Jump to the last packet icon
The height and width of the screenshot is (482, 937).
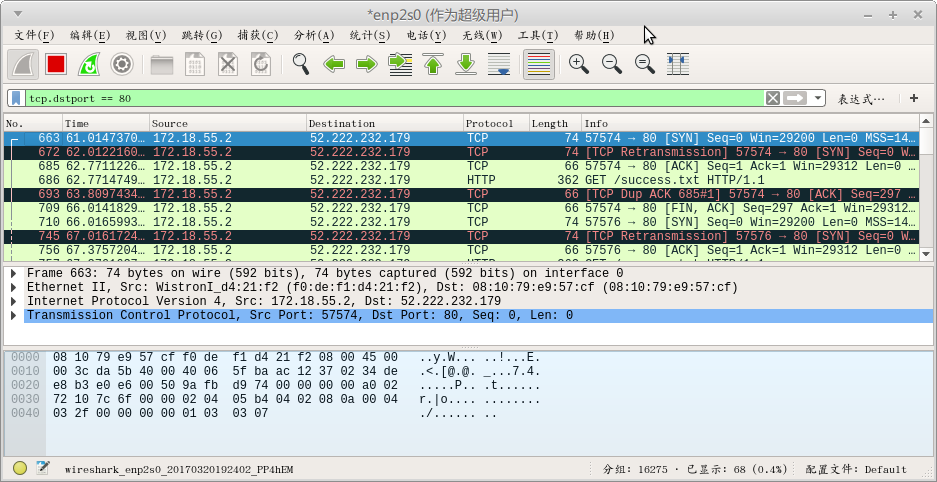pyautogui.click(x=466, y=64)
